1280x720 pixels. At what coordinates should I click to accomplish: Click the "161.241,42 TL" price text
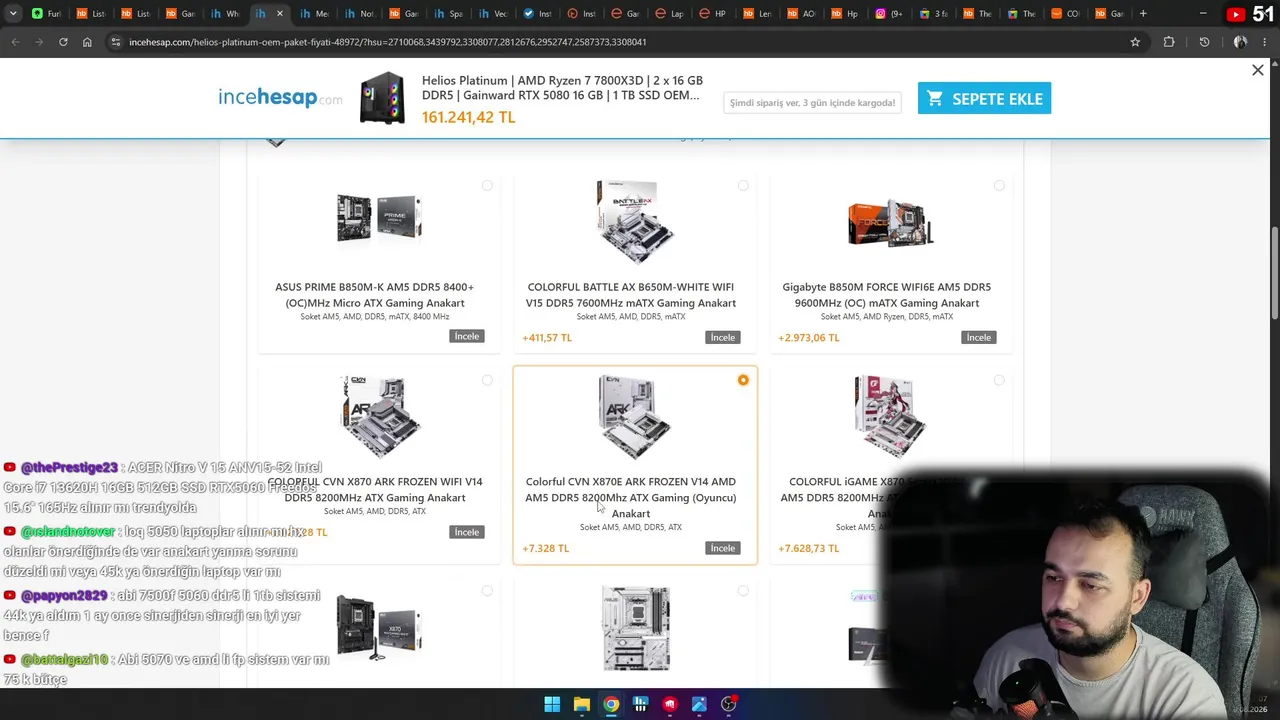468,117
